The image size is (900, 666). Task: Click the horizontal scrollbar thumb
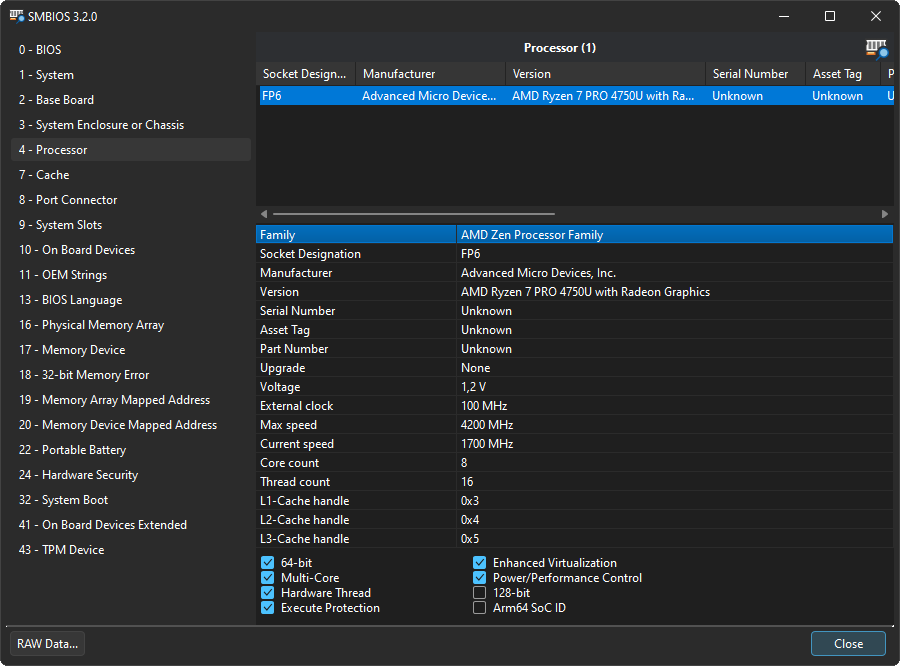[x=414, y=214]
